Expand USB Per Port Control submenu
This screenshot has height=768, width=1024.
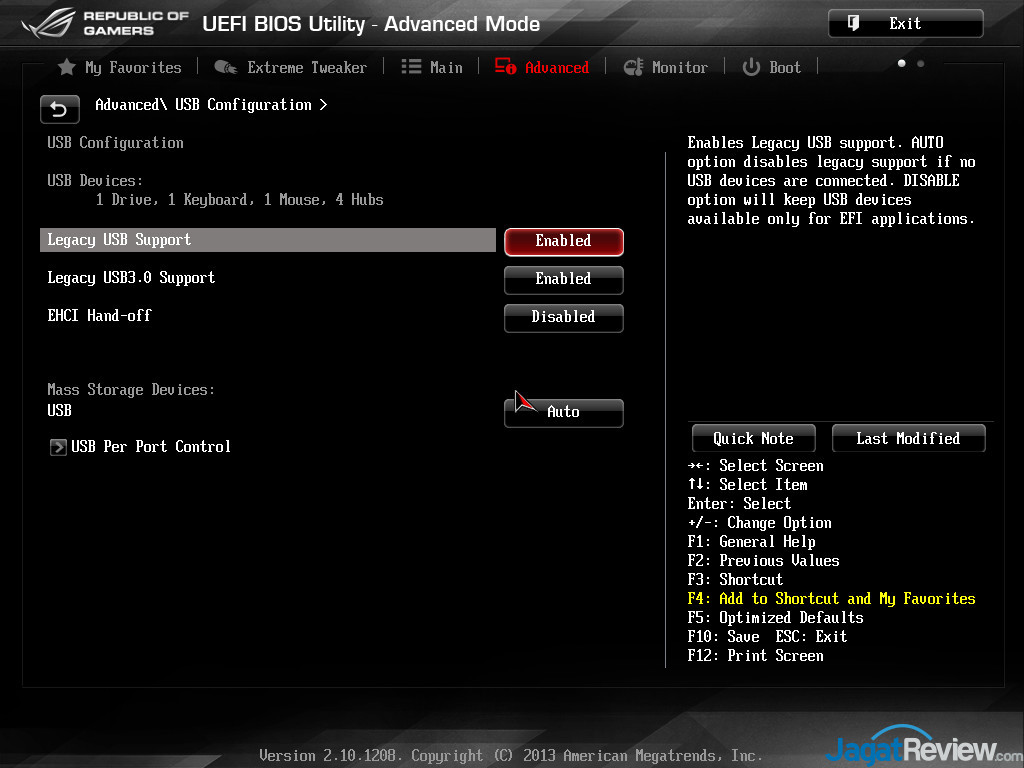(x=150, y=447)
